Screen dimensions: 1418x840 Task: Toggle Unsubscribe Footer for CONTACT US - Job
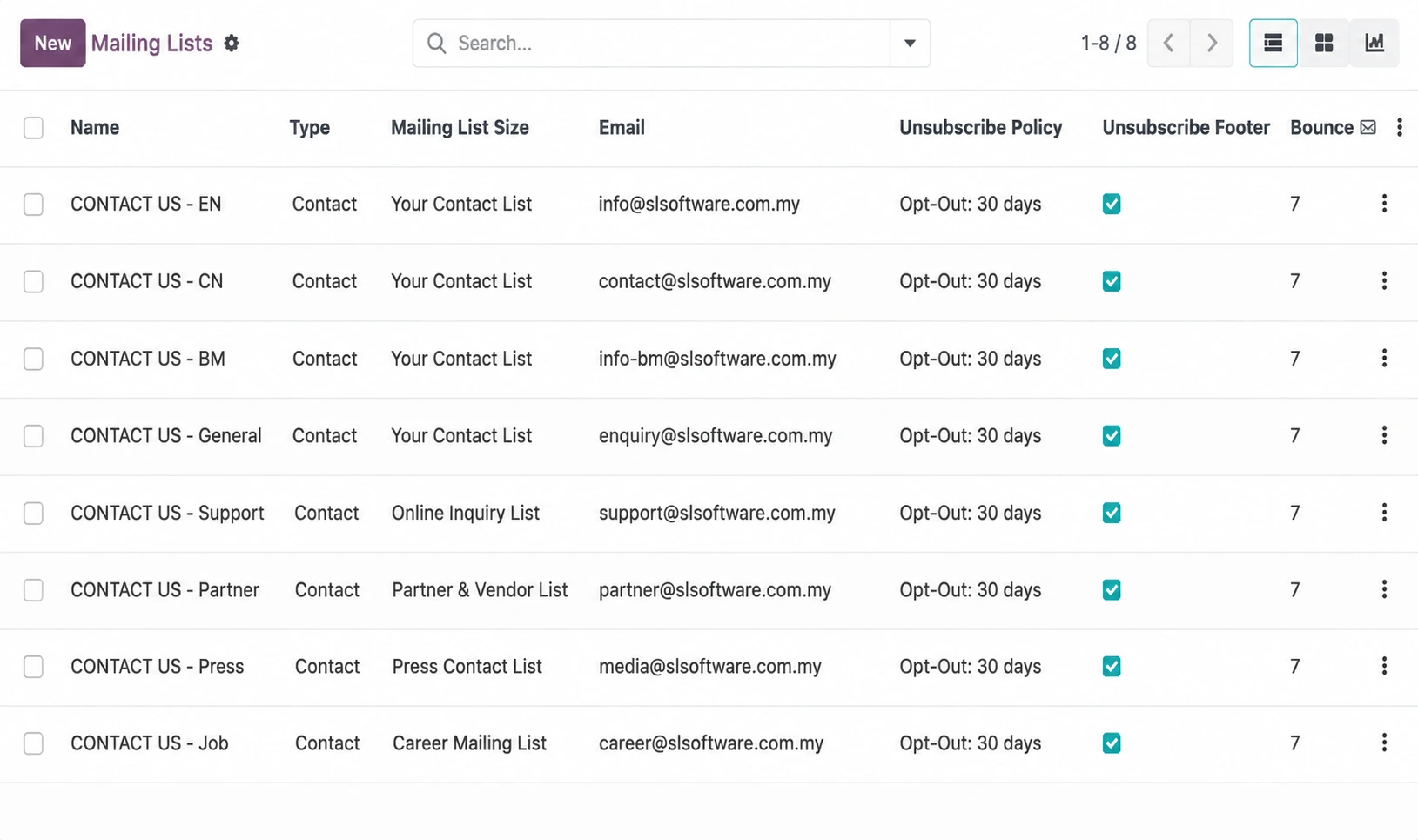pos(1112,743)
